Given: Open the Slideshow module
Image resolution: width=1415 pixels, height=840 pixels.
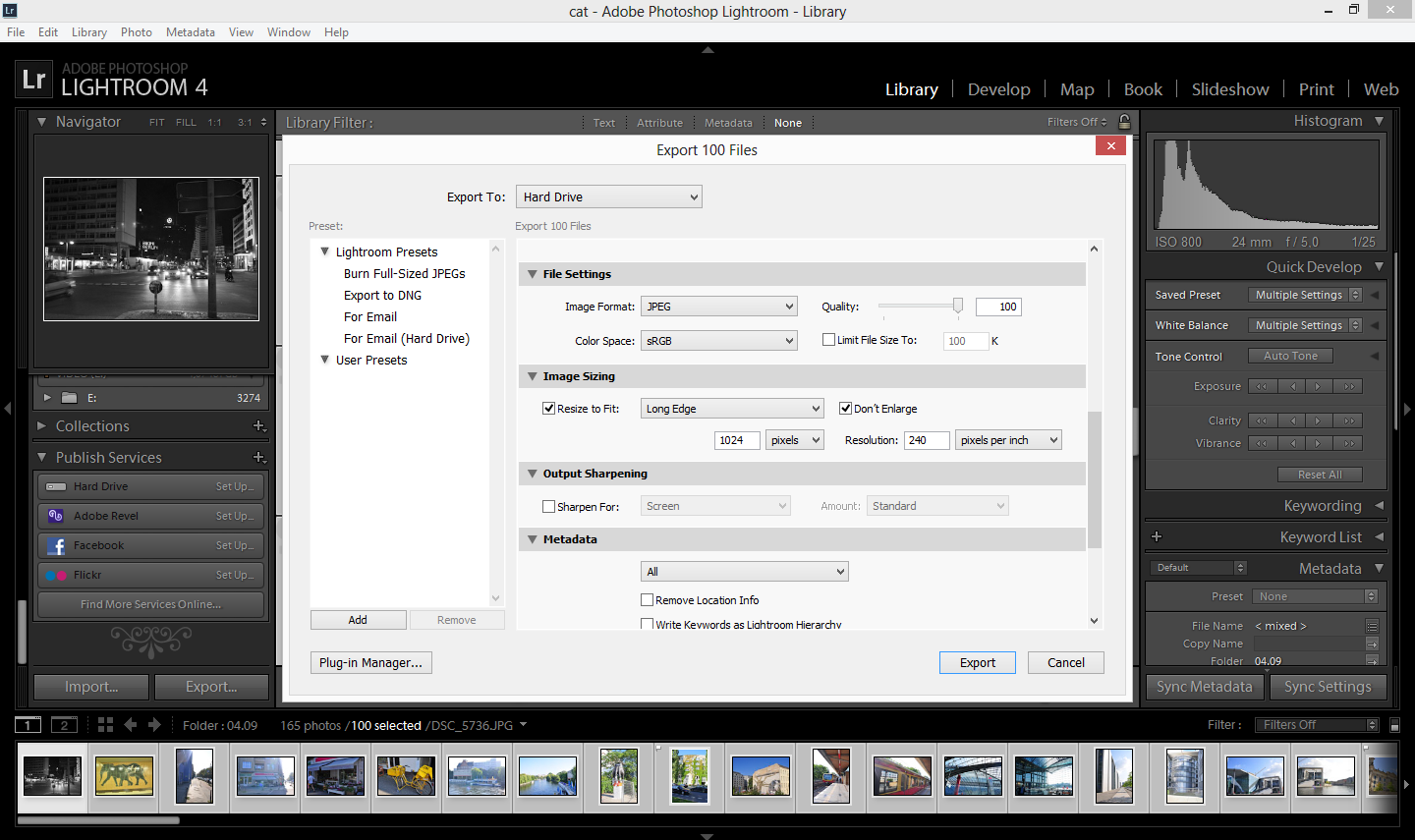Looking at the screenshot, I should coord(1230,89).
